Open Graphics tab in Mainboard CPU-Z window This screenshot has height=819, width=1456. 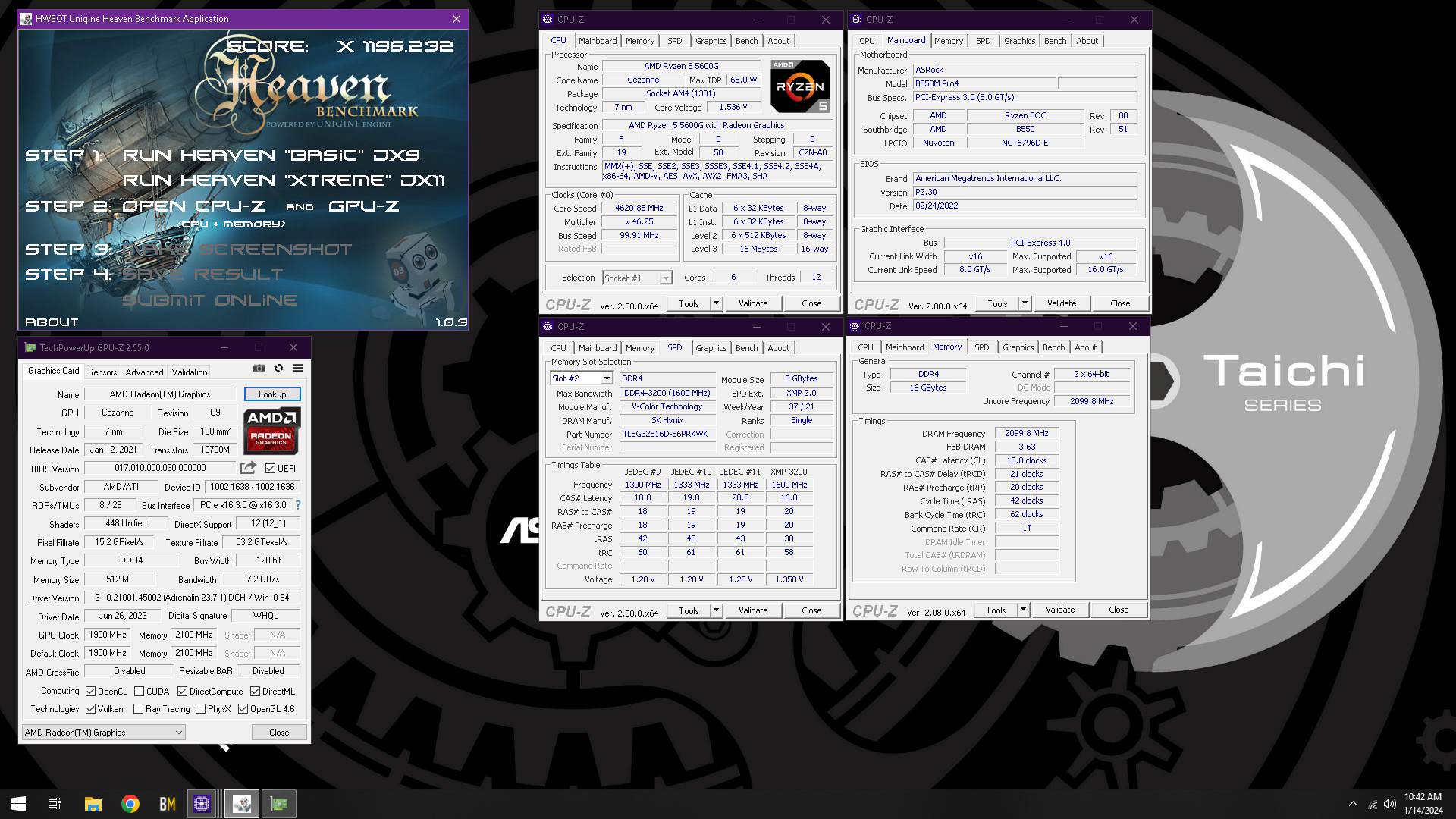click(1019, 41)
